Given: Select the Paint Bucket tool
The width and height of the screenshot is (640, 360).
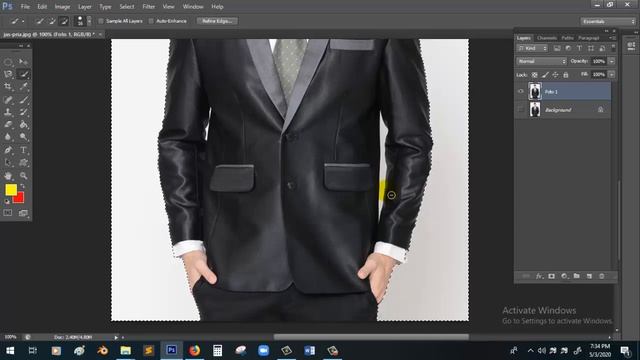Looking at the screenshot, I should coord(23,124).
